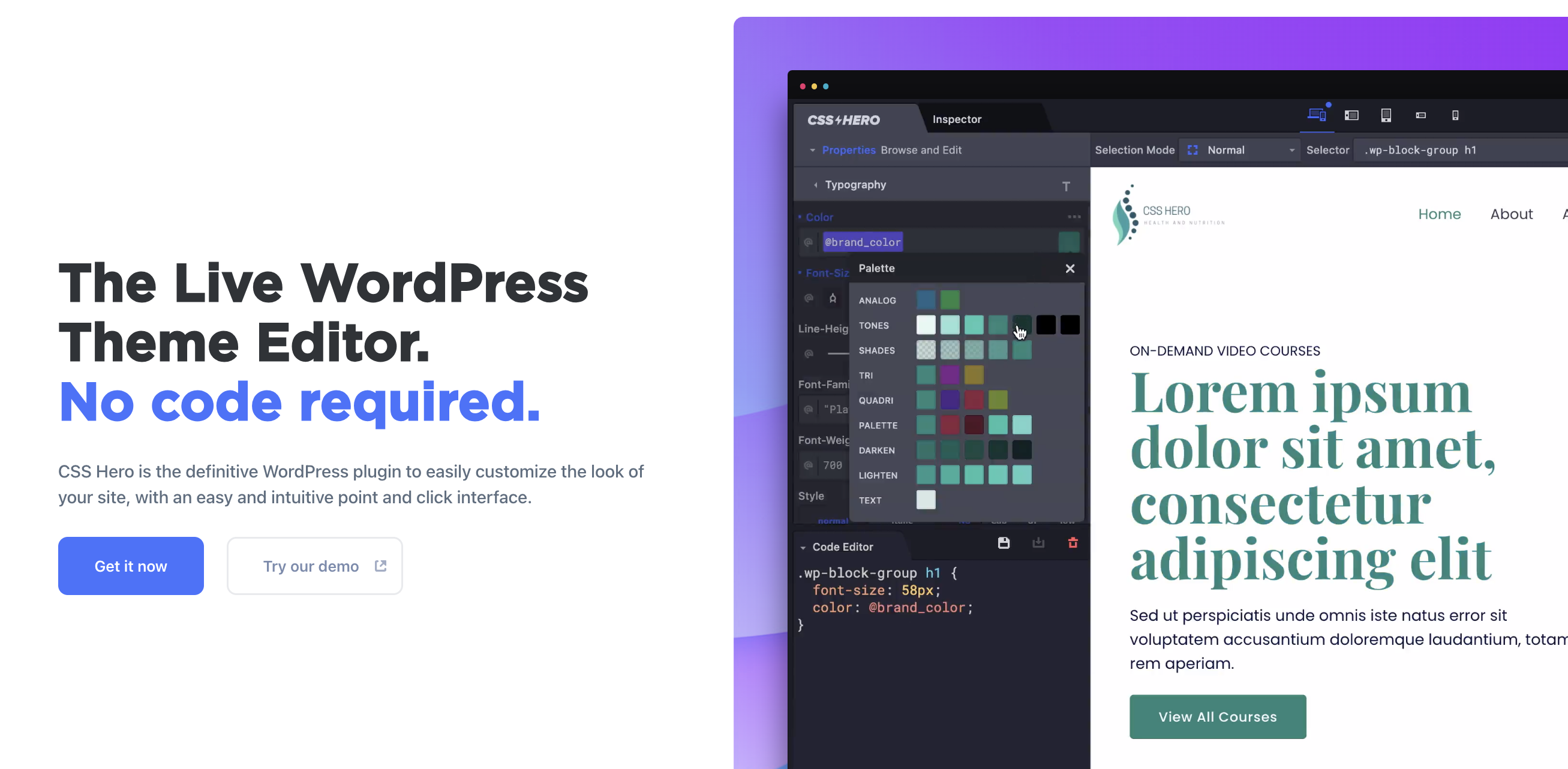This screenshot has height=769, width=1568.
Task: Select the SHADES color palette row
Action: click(x=877, y=350)
